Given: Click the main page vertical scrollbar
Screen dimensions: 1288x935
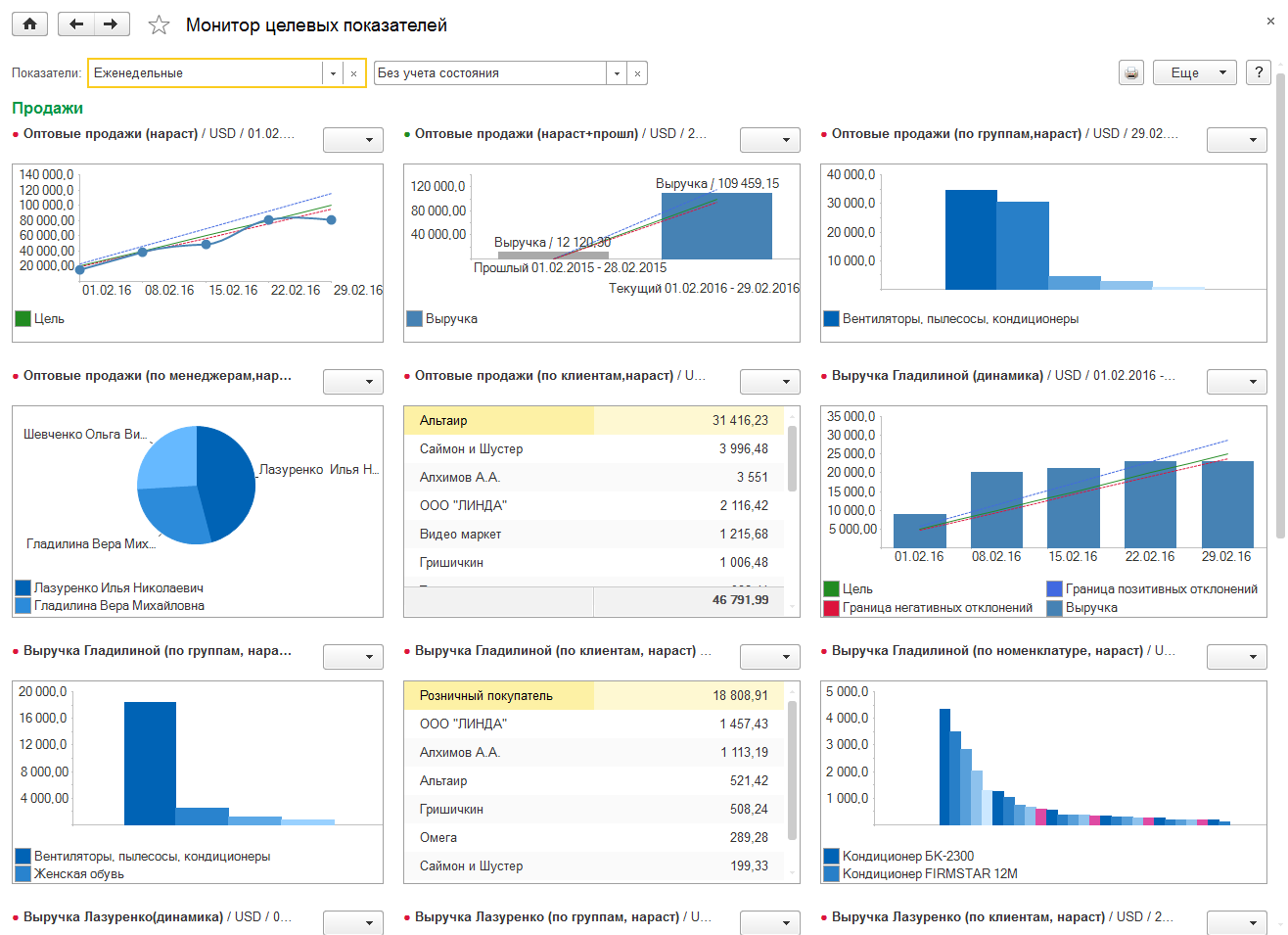Looking at the screenshot, I should coord(1280,304).
